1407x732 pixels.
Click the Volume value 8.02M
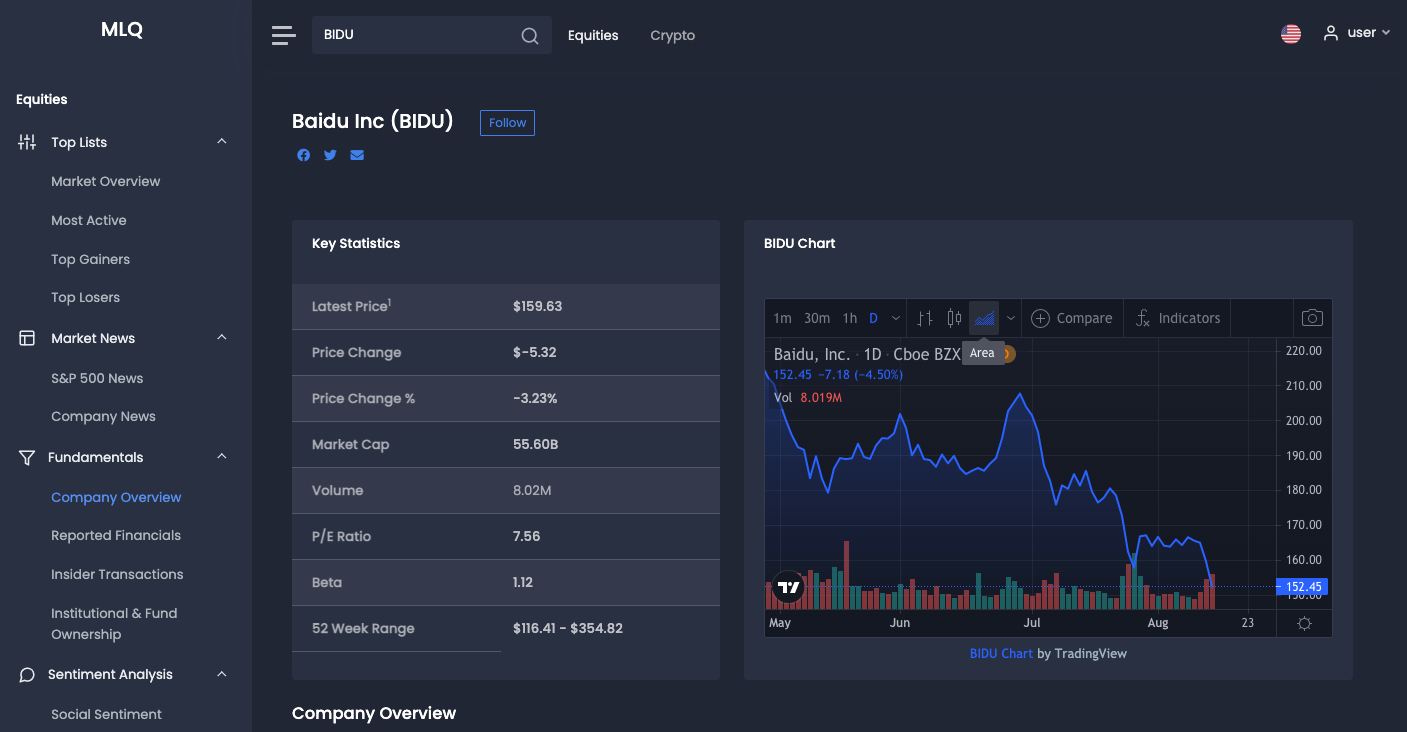(532, 490)
